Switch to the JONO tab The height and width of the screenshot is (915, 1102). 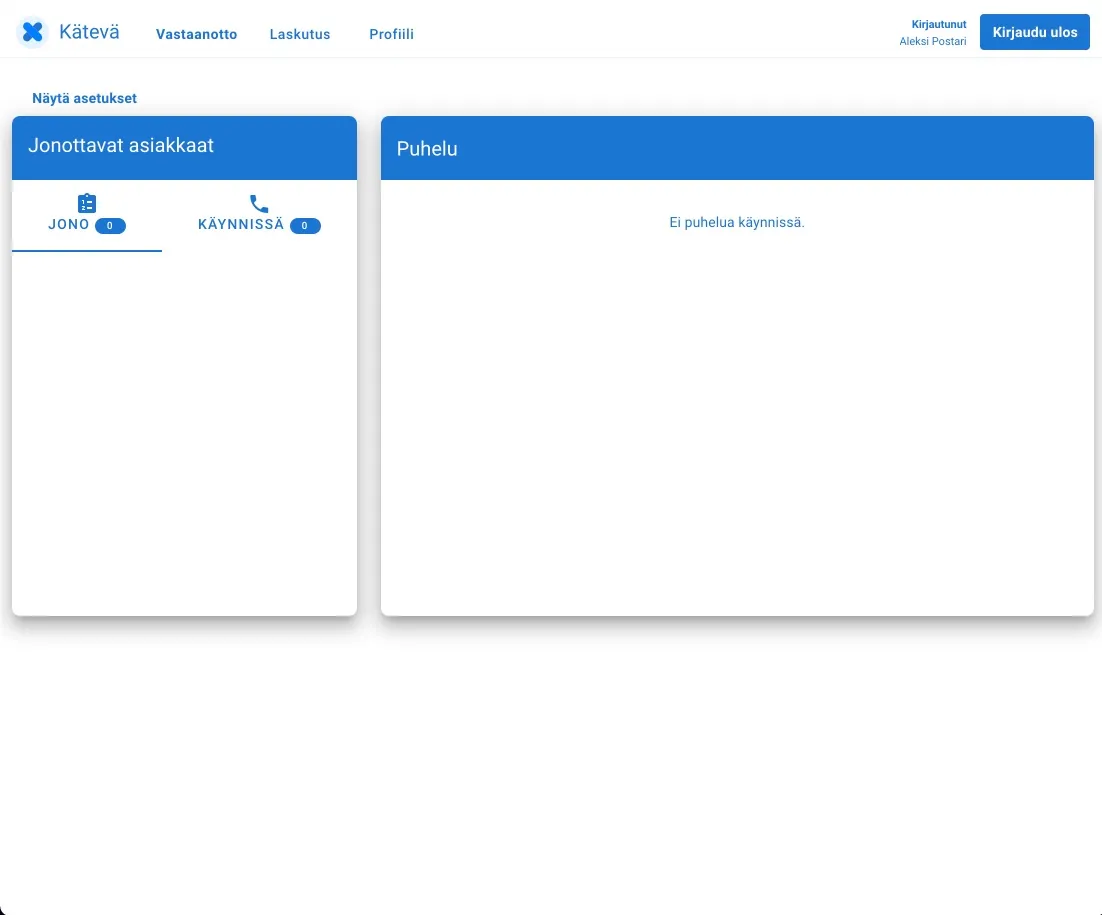tap(87, 215)
